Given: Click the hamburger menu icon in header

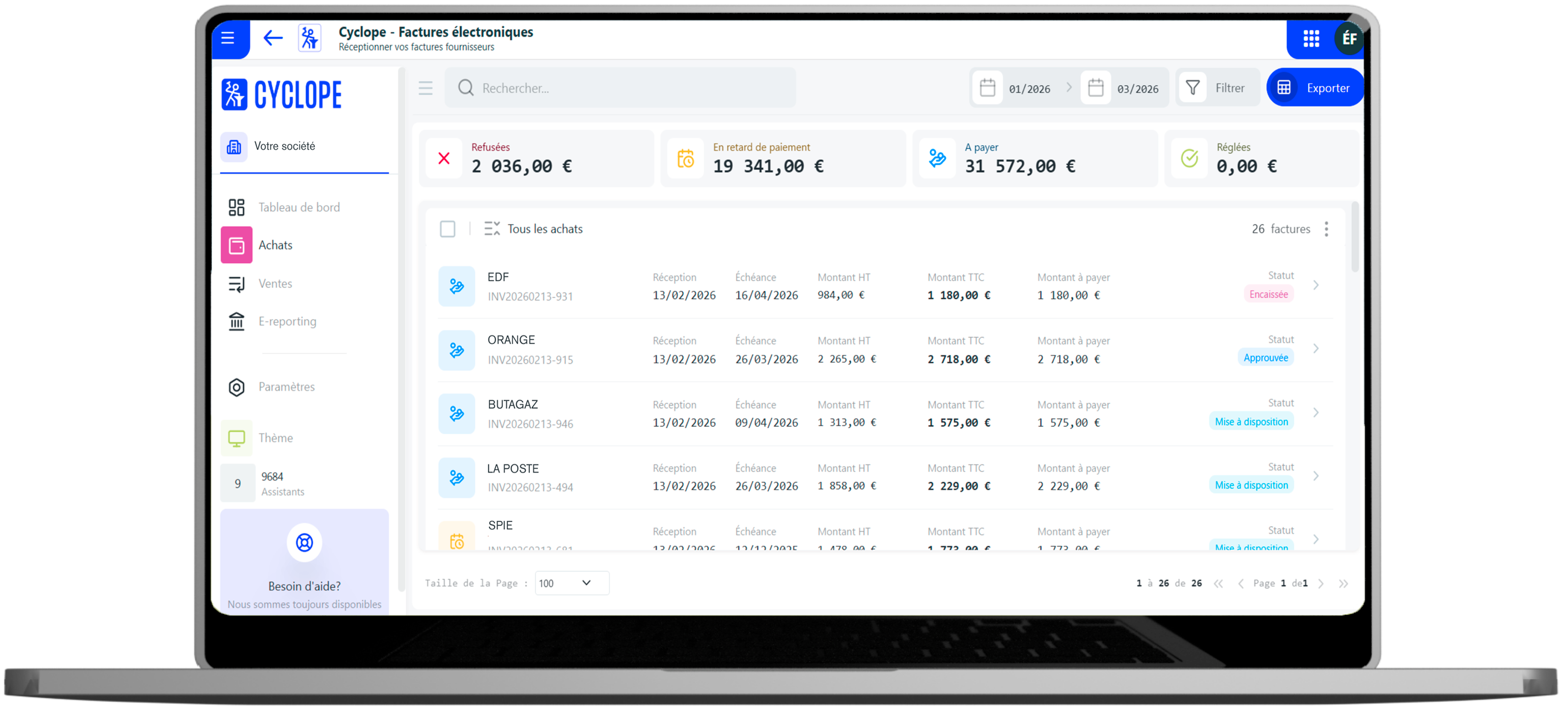Looking at the screenshot, I should coord(228,38).
